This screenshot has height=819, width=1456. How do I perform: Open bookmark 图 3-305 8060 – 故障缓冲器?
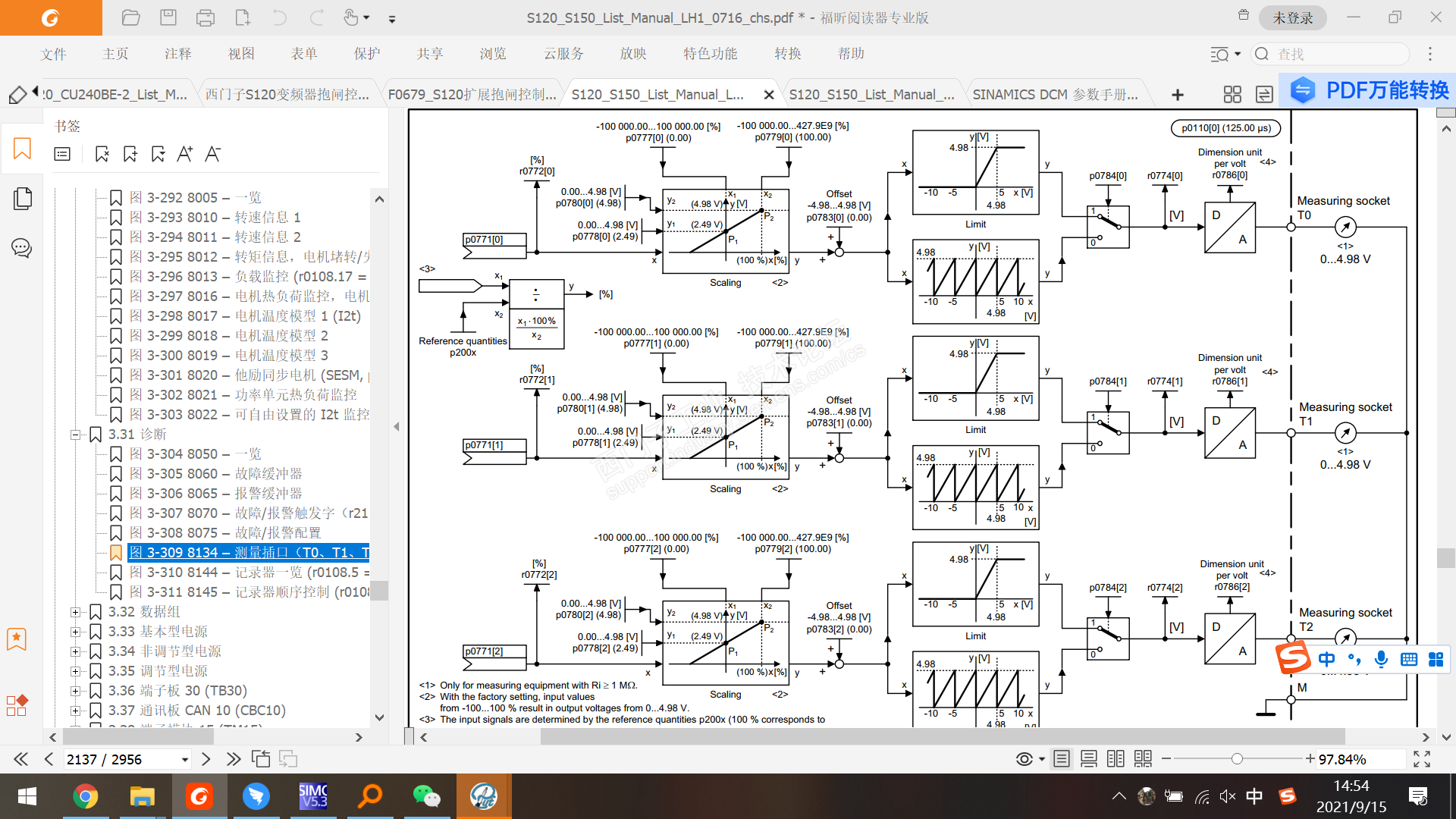click(215, 474)
